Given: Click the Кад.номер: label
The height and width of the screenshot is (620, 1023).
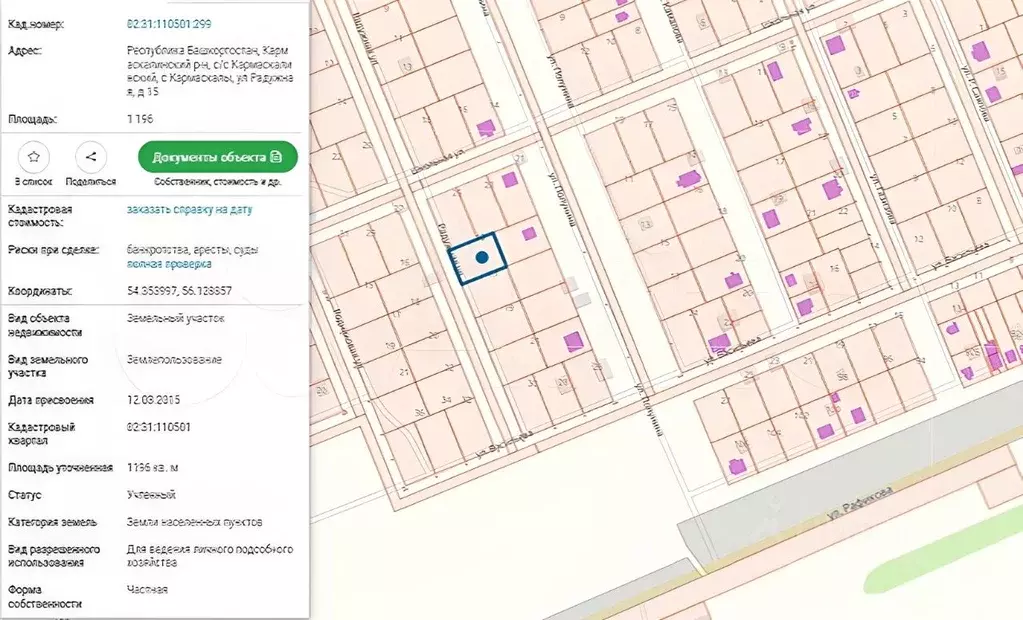Looking at the screenshot, I should (x=36, y=24).
